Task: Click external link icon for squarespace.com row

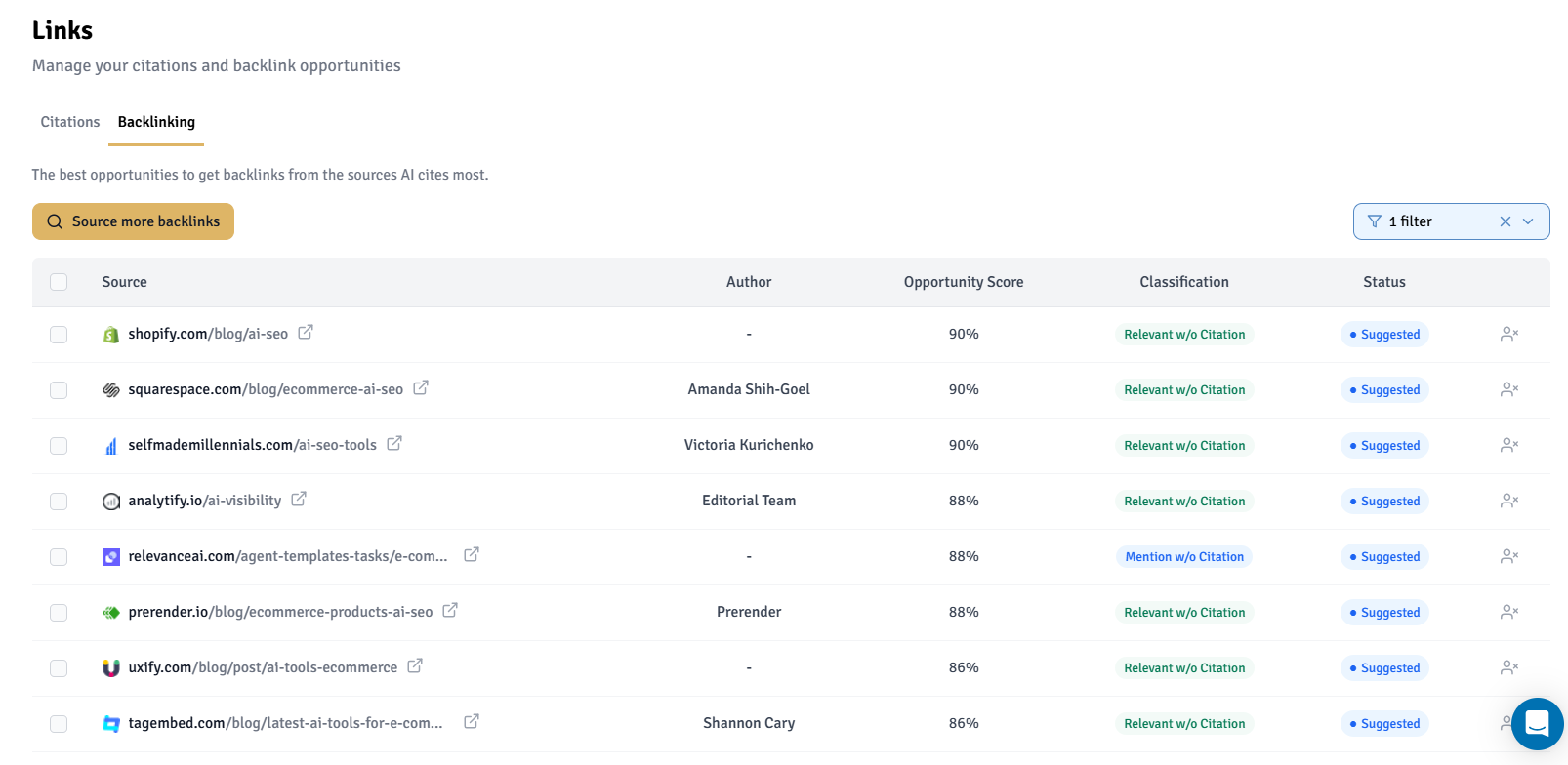Action: (x=421, y=388)
